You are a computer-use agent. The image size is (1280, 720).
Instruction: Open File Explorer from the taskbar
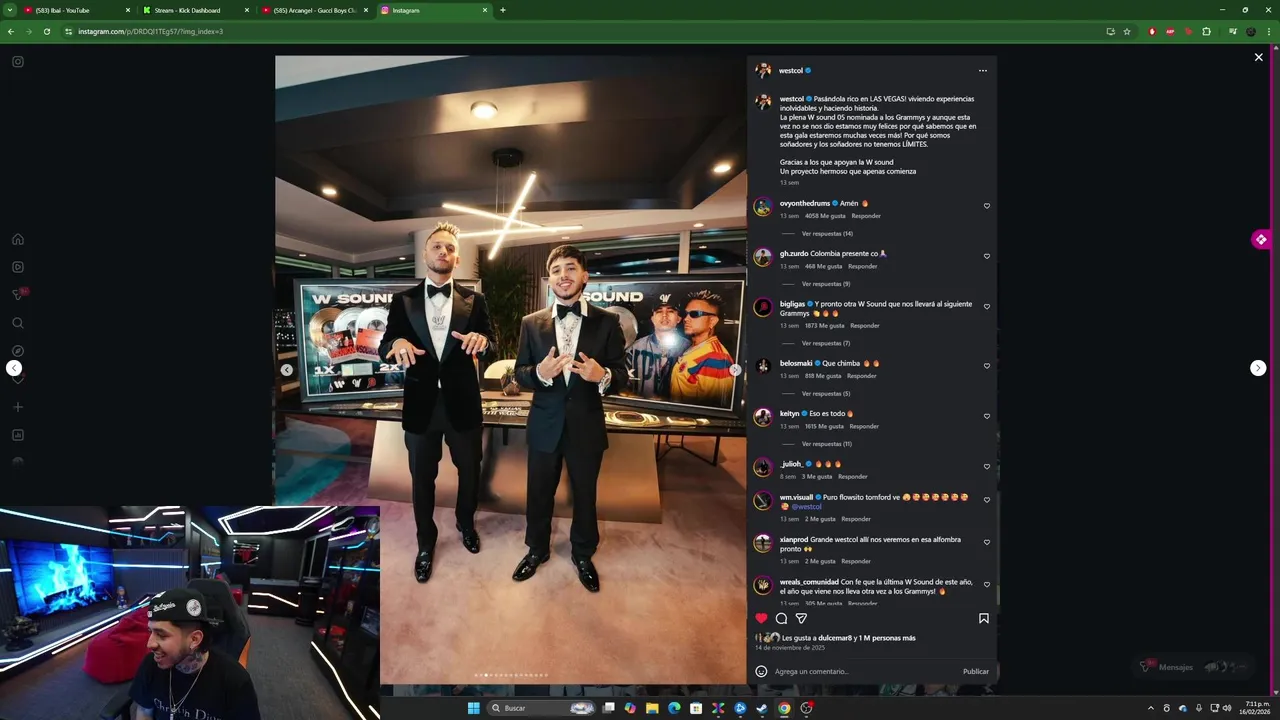point(652,708)
